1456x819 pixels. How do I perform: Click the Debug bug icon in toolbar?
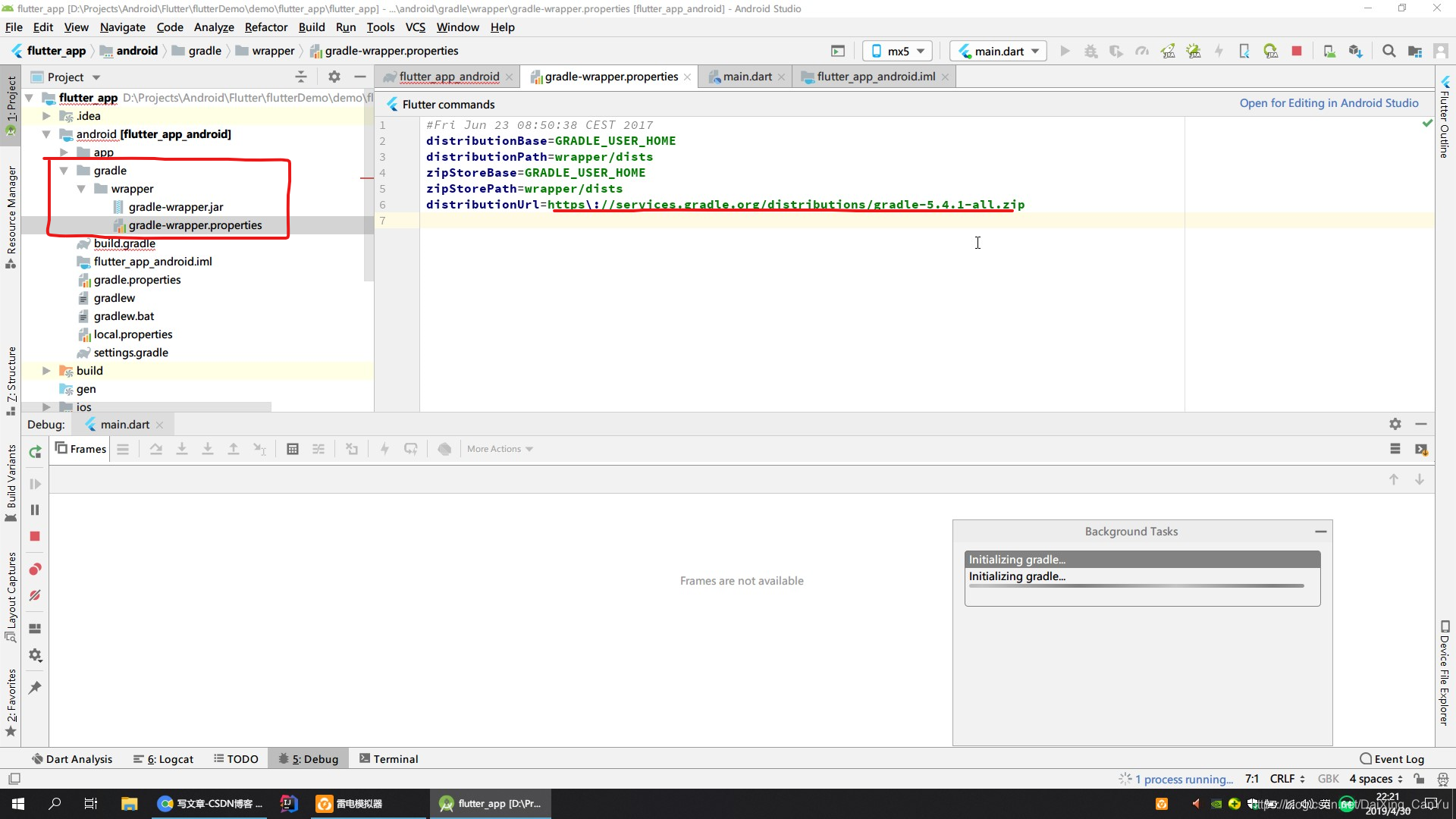[1090, 51]
